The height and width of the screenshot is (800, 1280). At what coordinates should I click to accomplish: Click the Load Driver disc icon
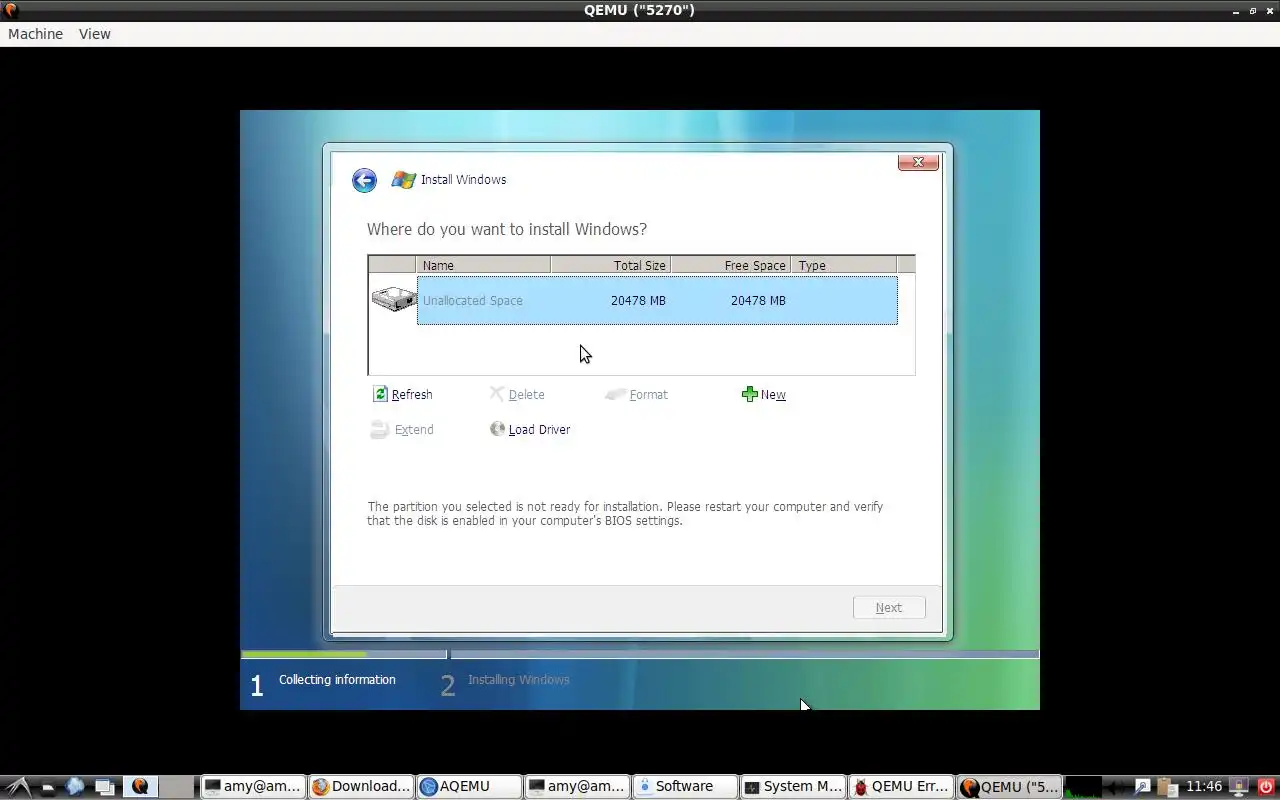497,429
